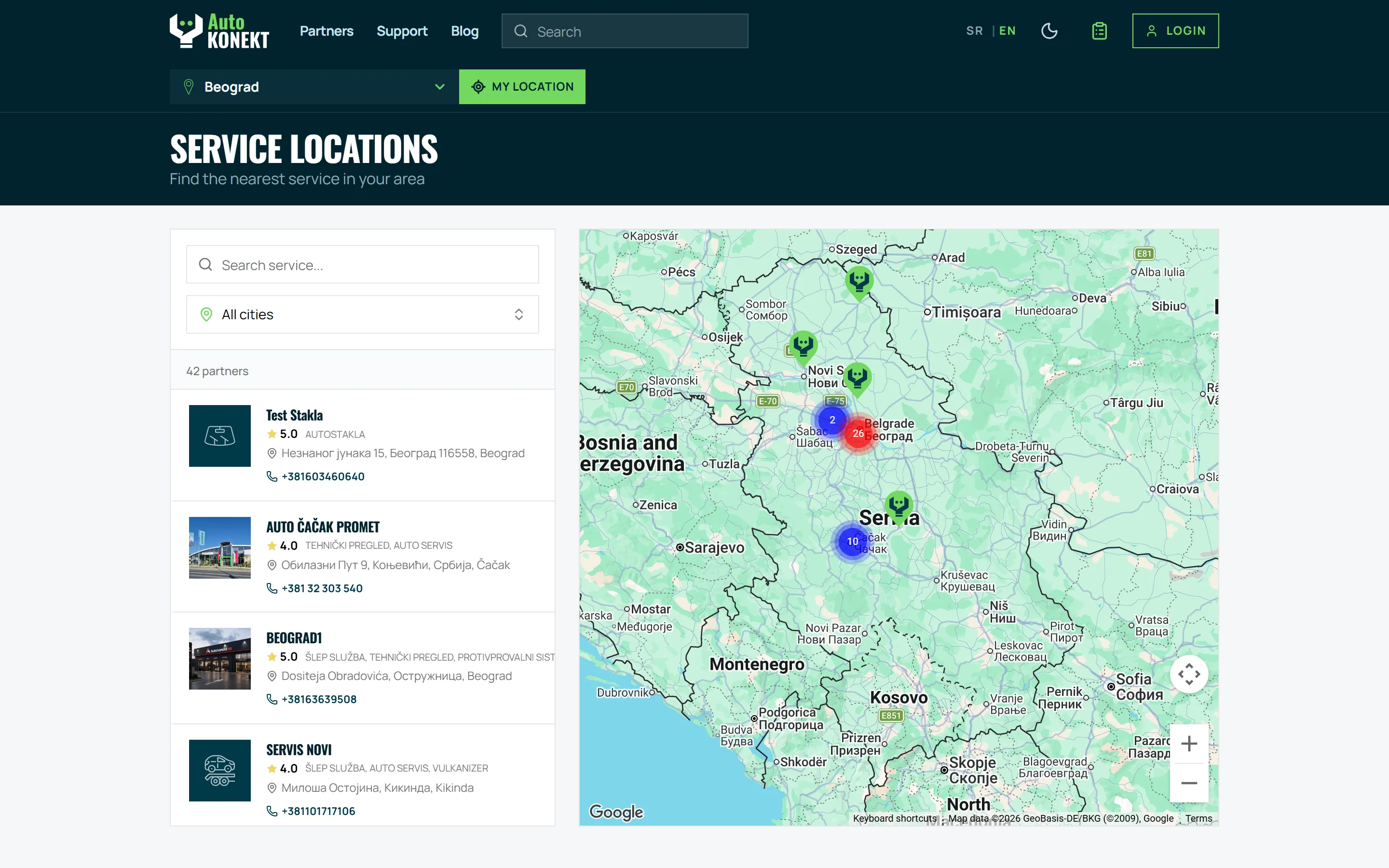Click the LOGIN button
Viewport: 1389px width, 868px height.
tap(1175, 31)
